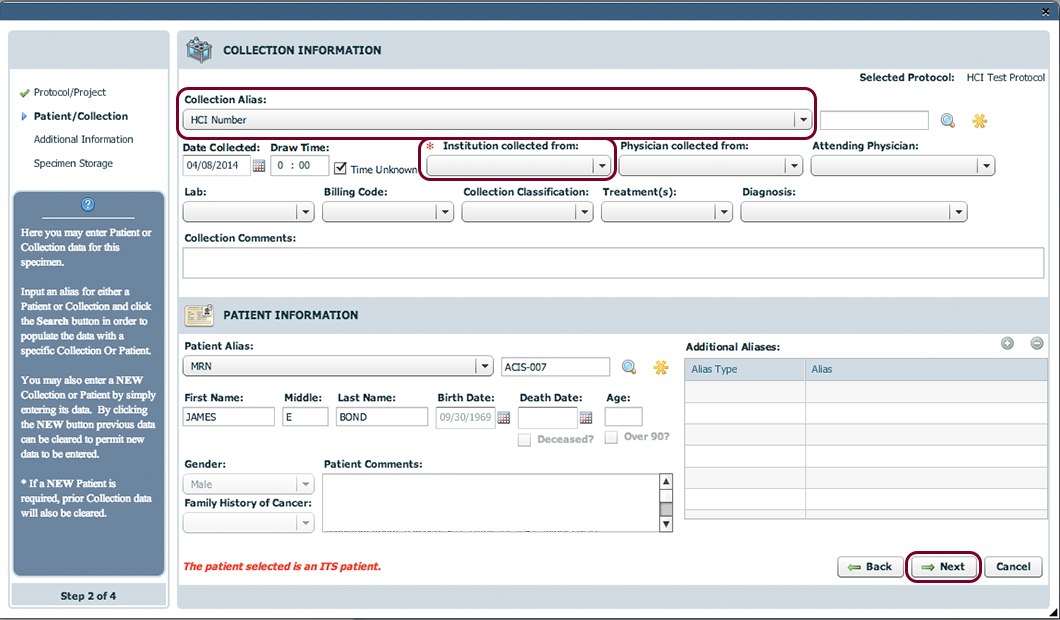
Task: Click the Patient Comments scrollbar thumb
Action: [666, 509]
